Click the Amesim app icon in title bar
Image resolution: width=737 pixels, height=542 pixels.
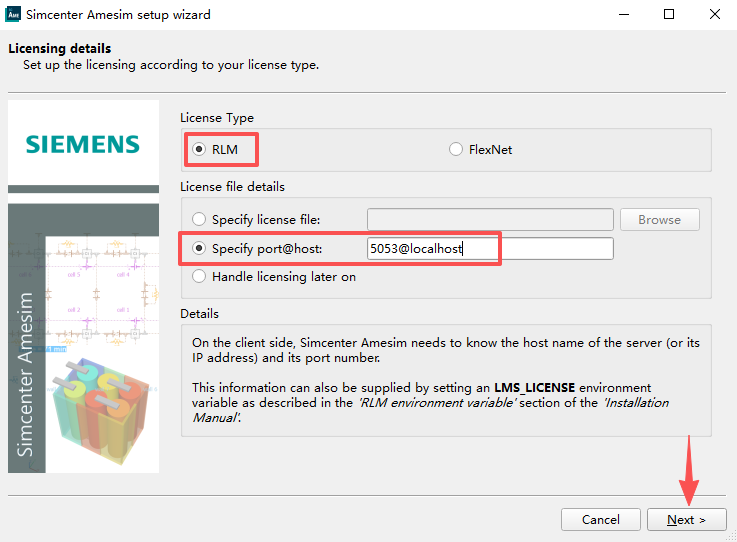[13, 14]
